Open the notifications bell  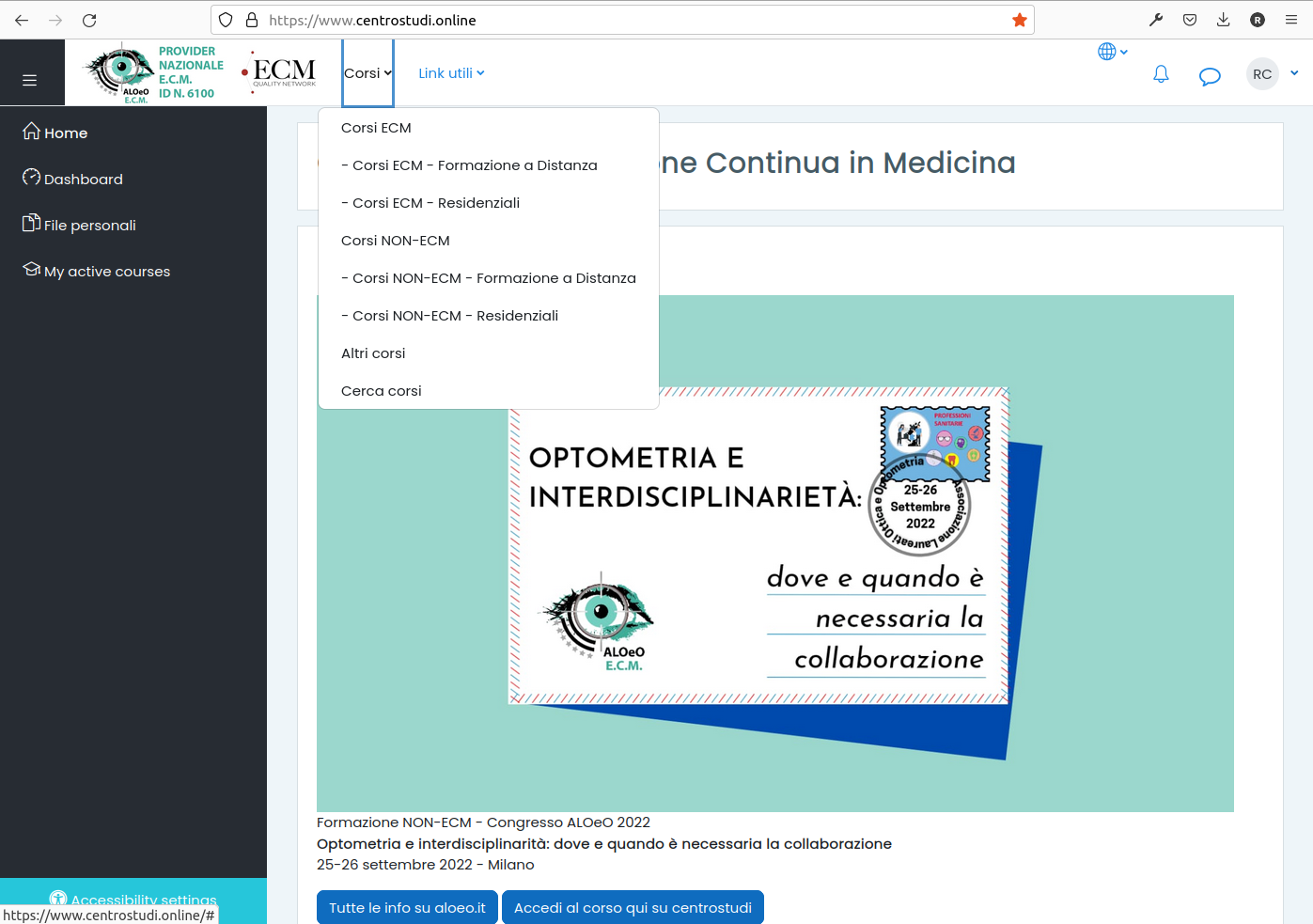pos(1161,74)
